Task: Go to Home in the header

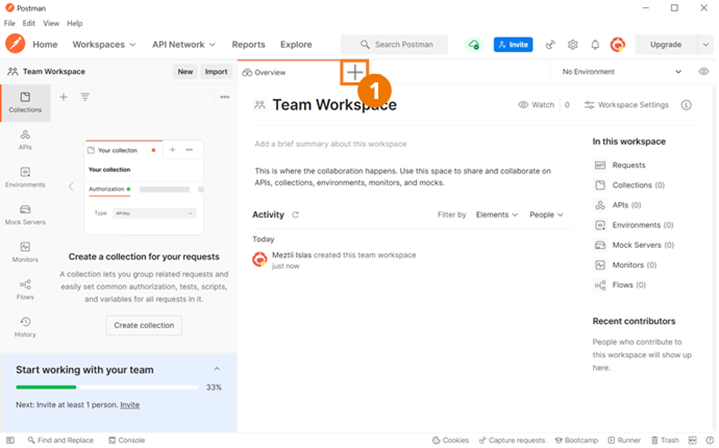Action: tap(45, 44)
